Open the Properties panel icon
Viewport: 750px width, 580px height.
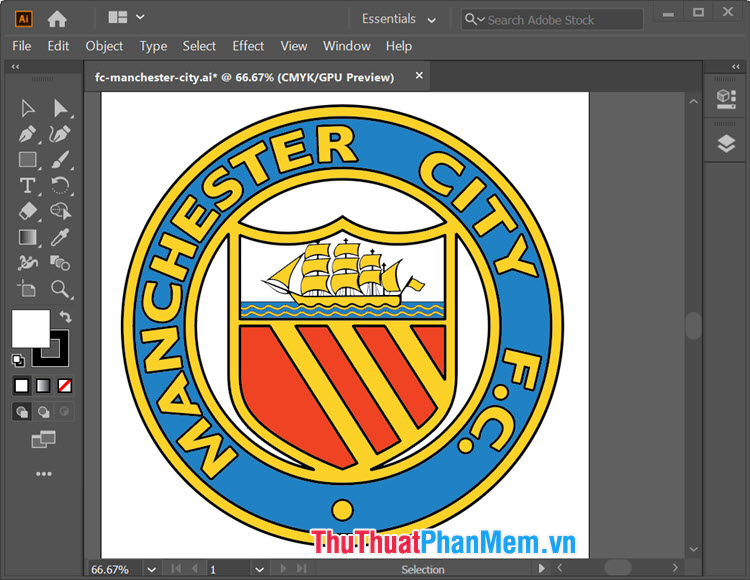point(726,99)
